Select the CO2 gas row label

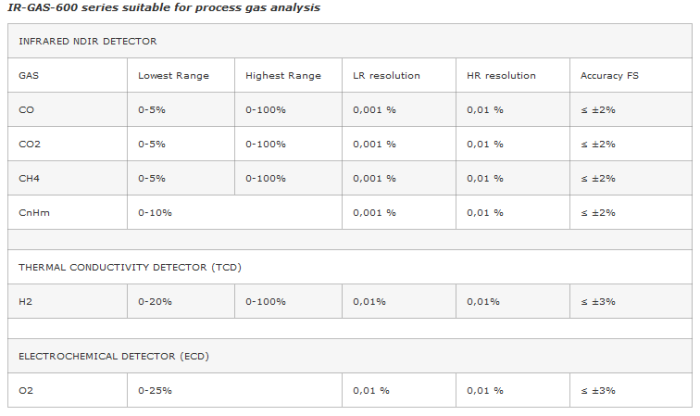point(30,144)
